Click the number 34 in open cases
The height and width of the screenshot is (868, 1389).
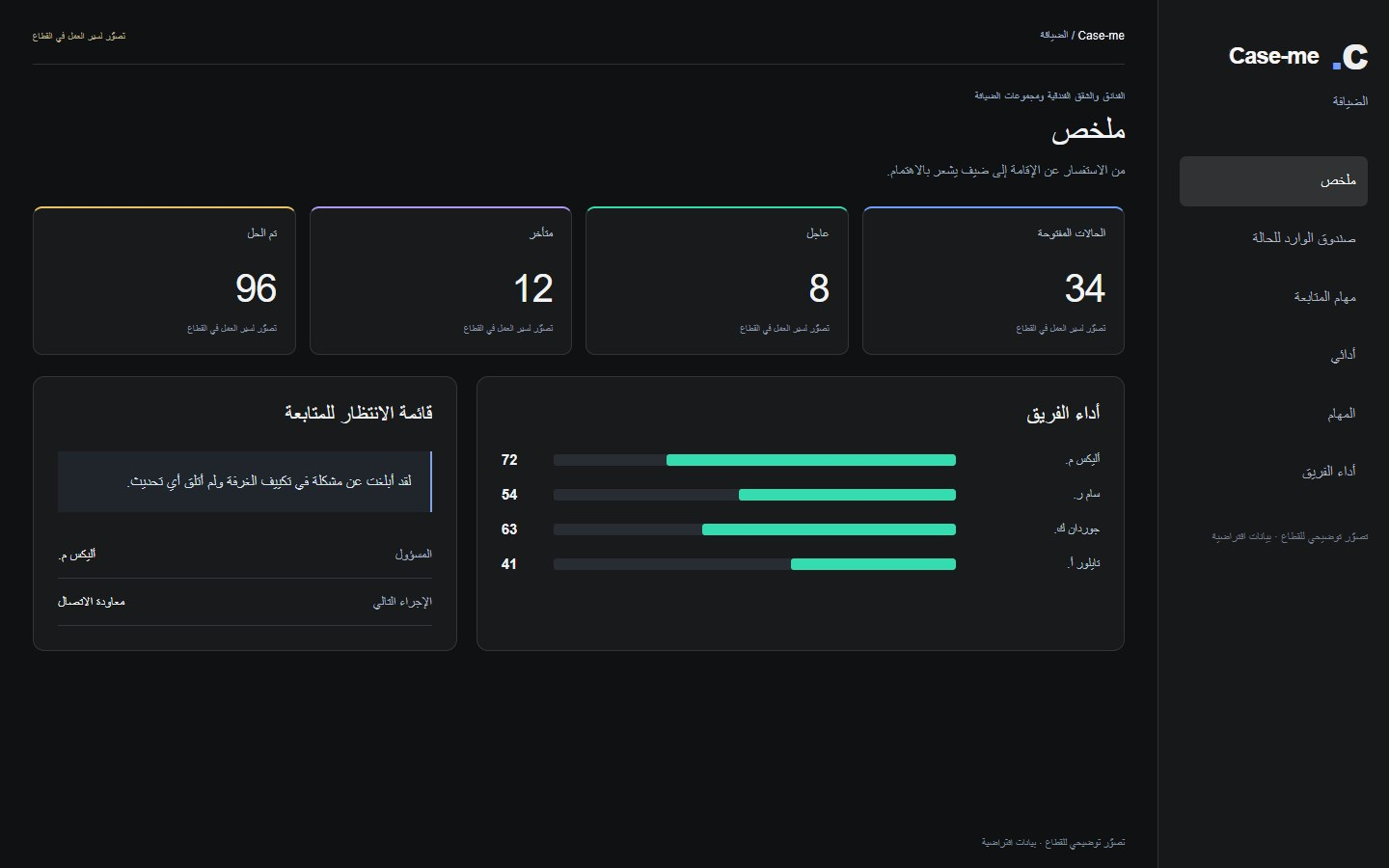coord(1084,288)
